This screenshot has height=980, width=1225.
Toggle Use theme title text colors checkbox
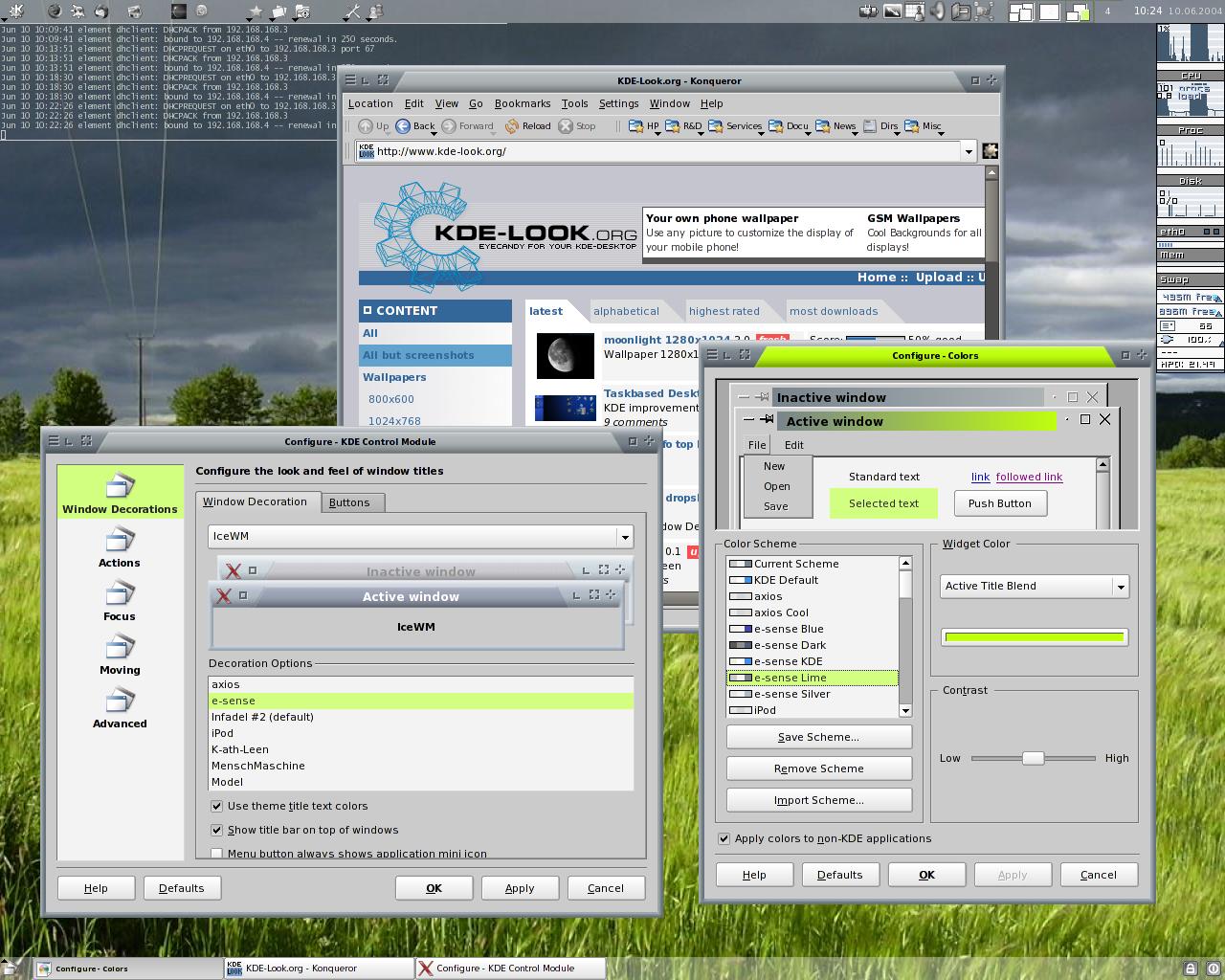[216, 806]
